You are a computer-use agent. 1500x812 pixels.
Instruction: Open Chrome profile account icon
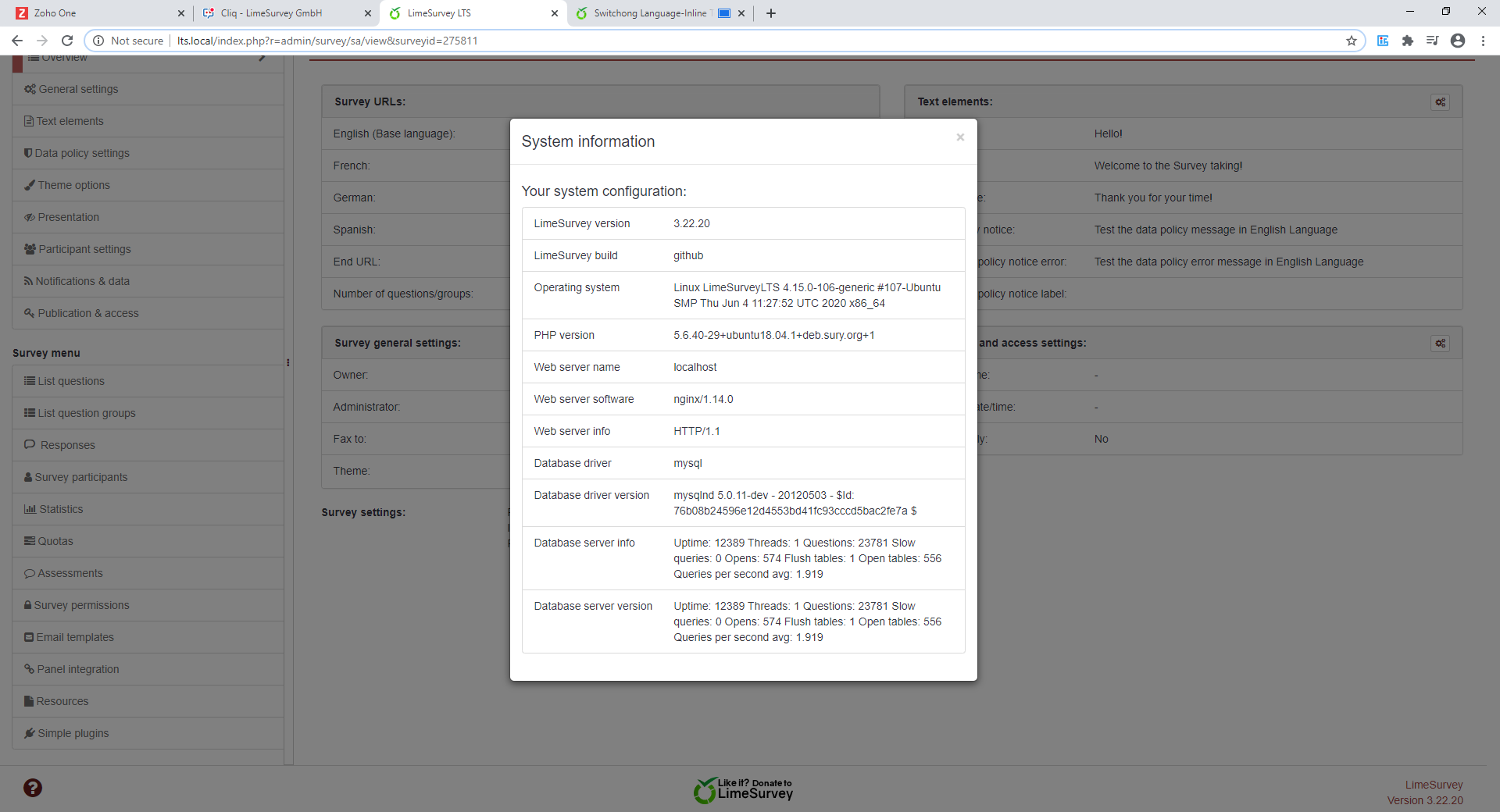pos(1458,41)
